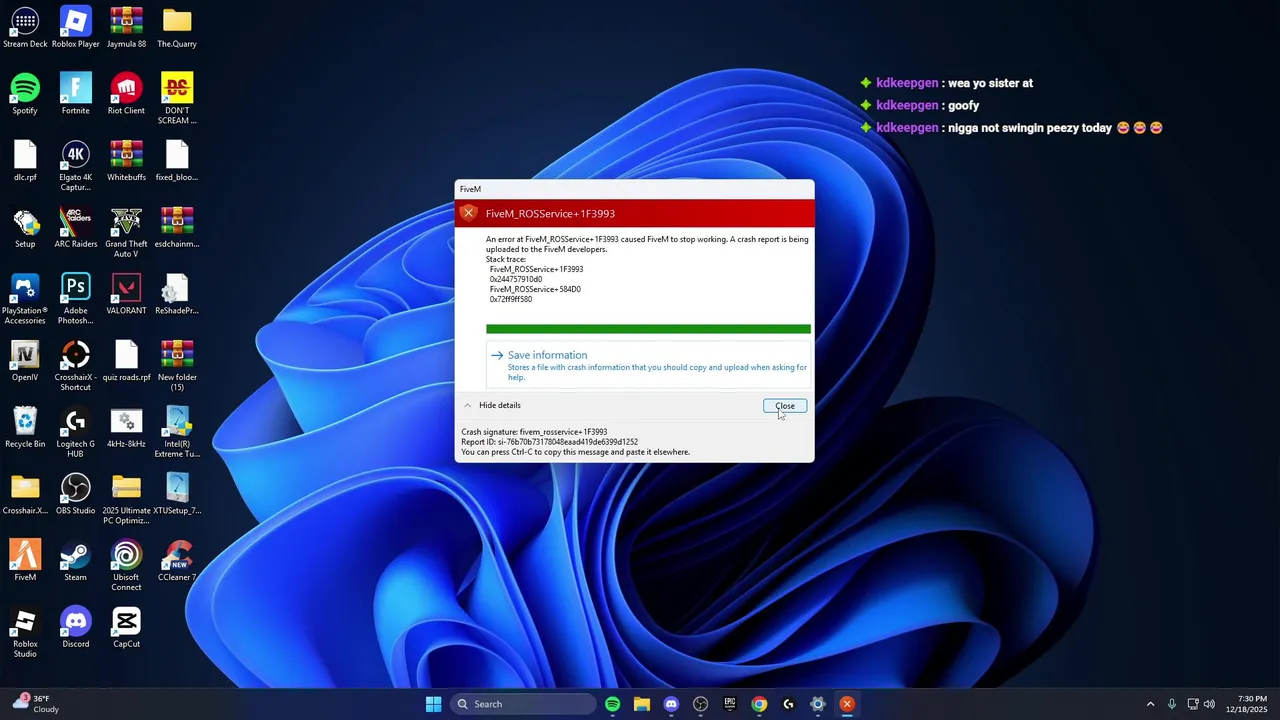
Task: Select the CapCut desktop icon
Action: click(126, 627)
